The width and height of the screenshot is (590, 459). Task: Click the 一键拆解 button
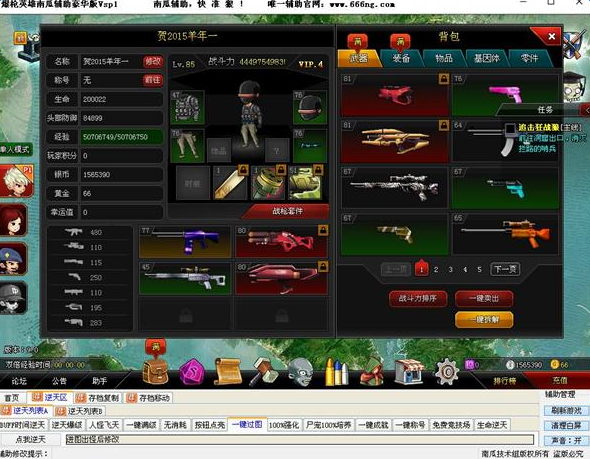point(484,319)
